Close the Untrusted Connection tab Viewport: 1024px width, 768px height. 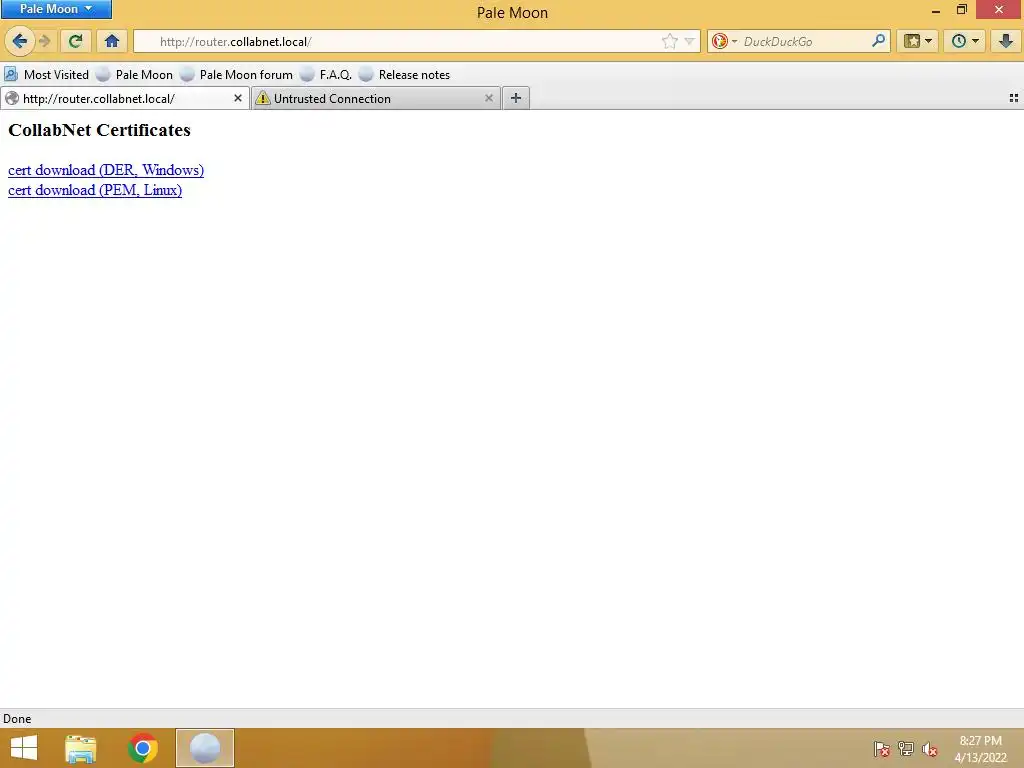(488, 98)
